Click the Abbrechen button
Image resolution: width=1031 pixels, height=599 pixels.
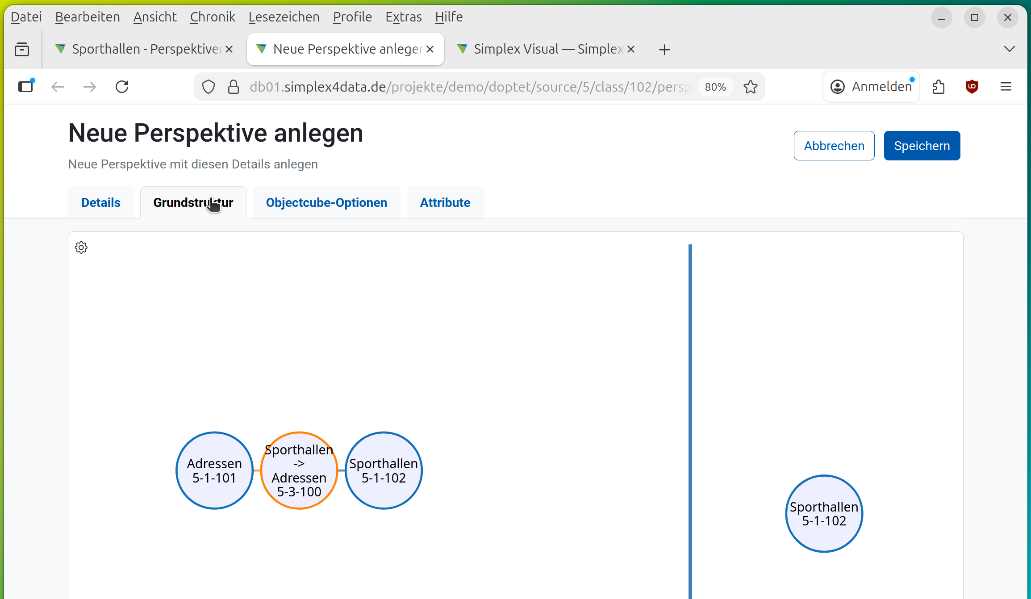point(834,146)
